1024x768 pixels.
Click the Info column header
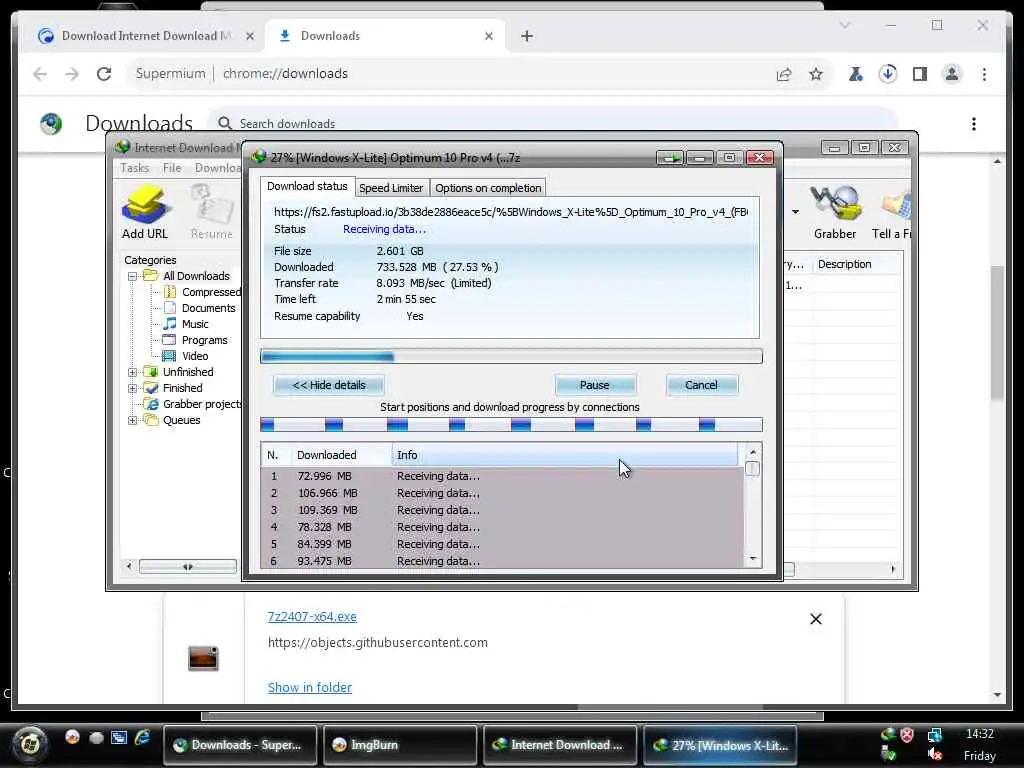pyautogui.click(x=565, y=455)
